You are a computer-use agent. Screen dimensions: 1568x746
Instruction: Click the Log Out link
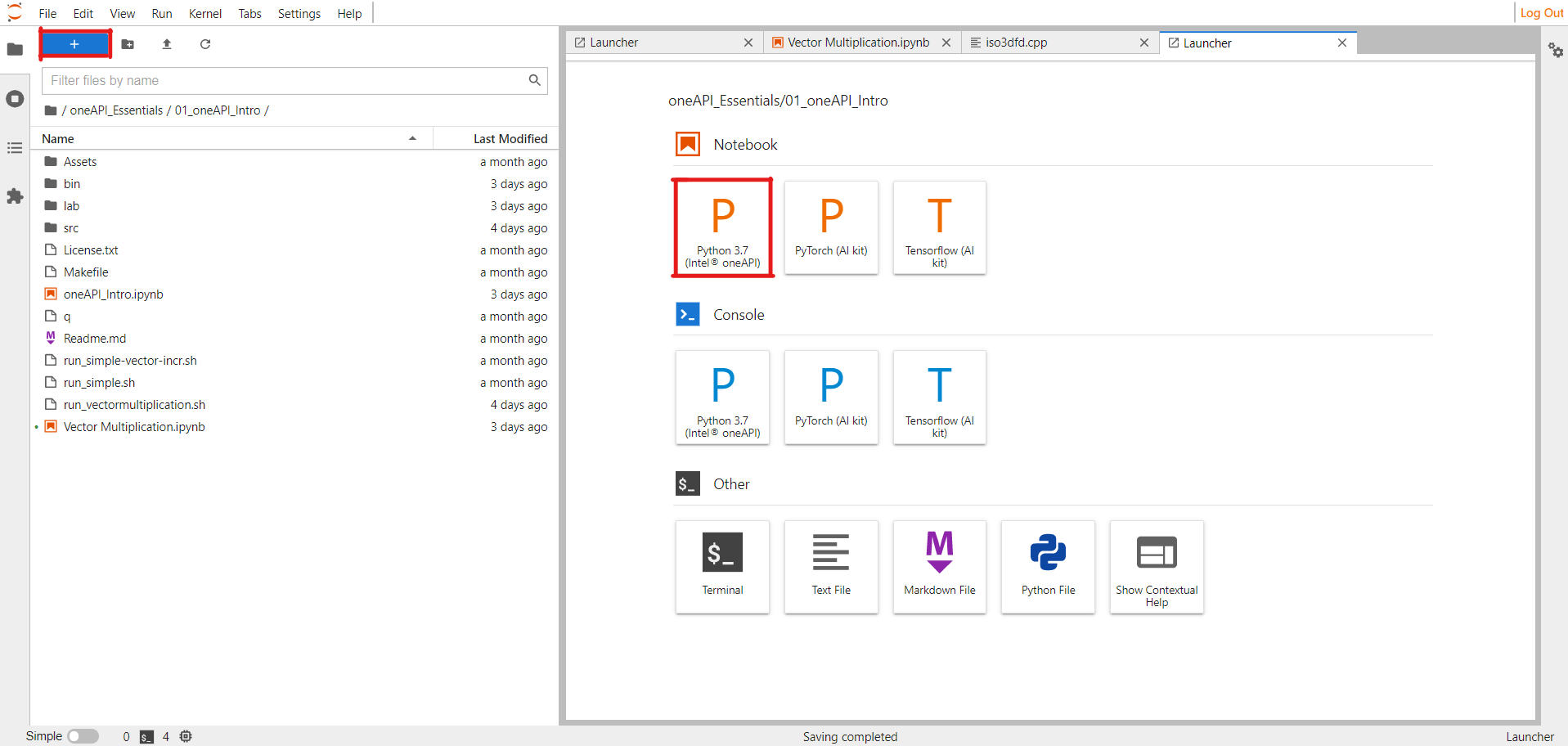[1542, 13]
